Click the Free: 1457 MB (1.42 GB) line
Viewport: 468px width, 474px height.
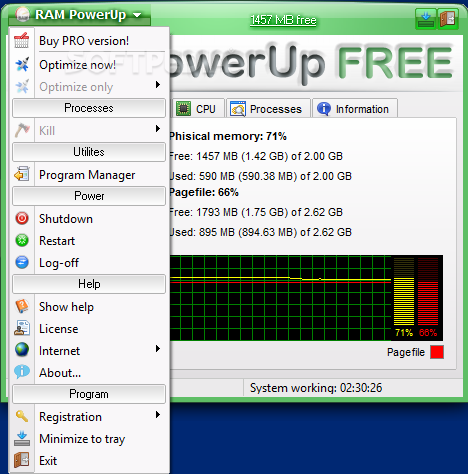256,156
